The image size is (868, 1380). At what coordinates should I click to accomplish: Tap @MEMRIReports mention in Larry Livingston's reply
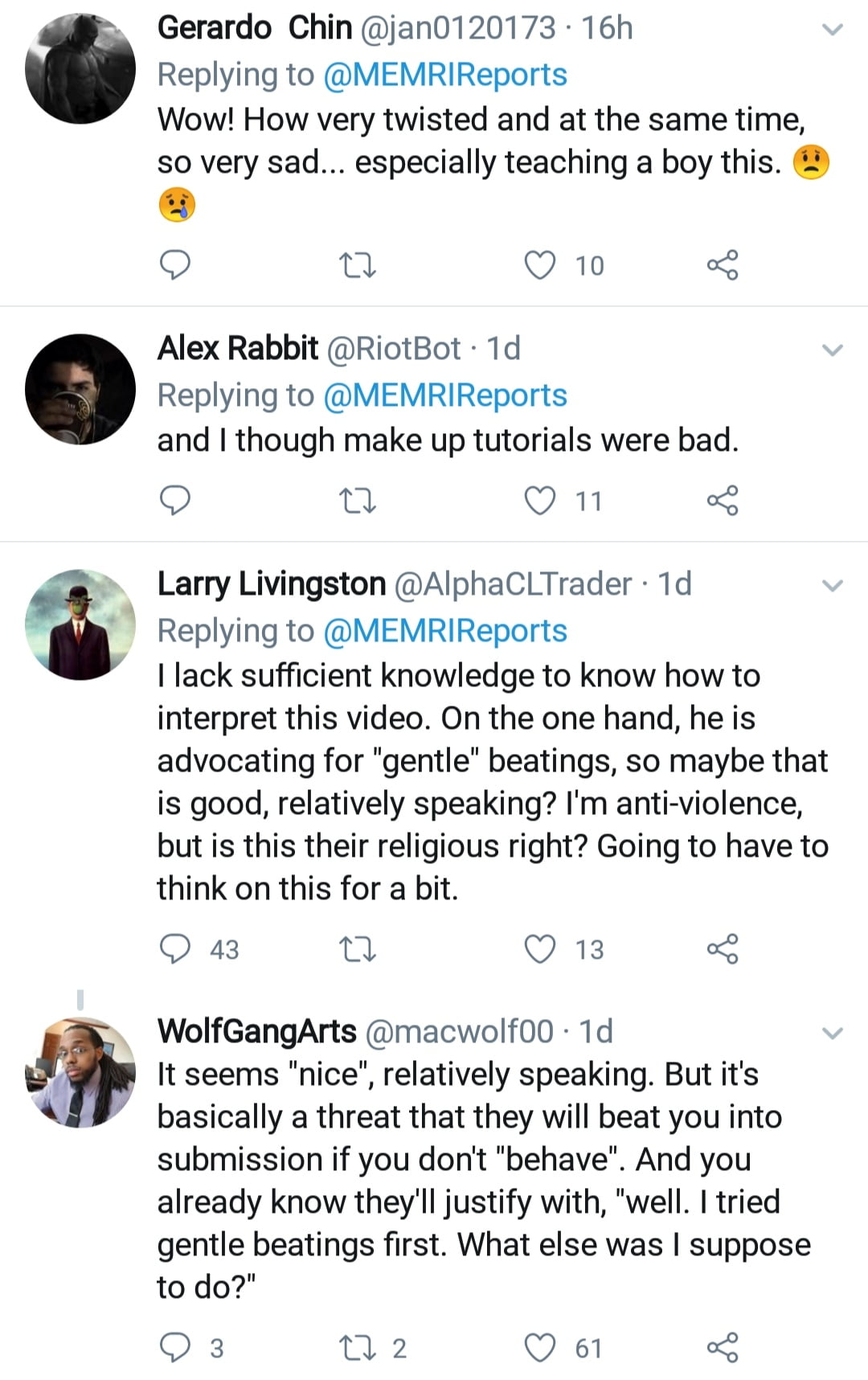[x=444, y=631]
